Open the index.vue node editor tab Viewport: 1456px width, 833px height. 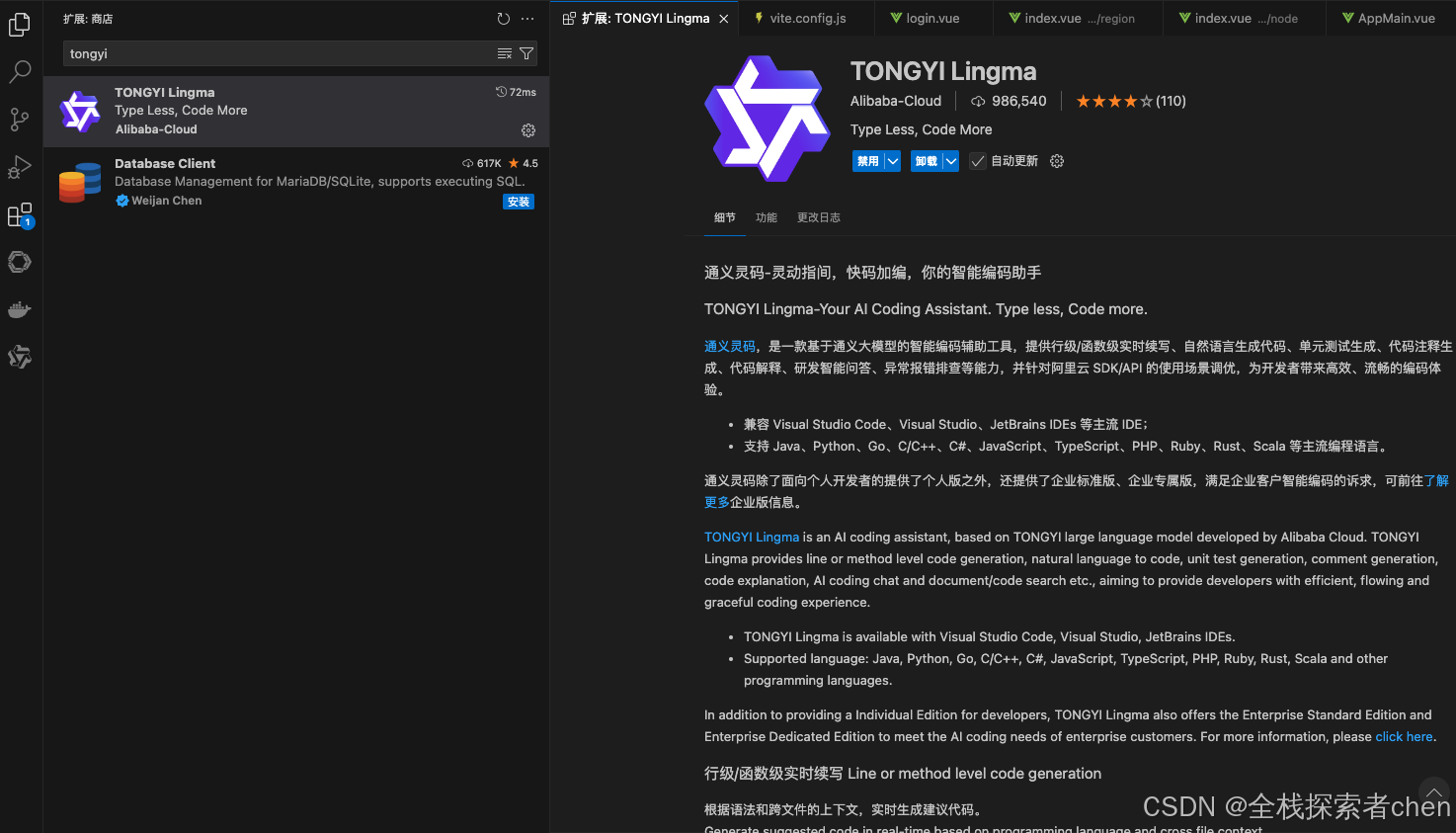[1246, 18]
